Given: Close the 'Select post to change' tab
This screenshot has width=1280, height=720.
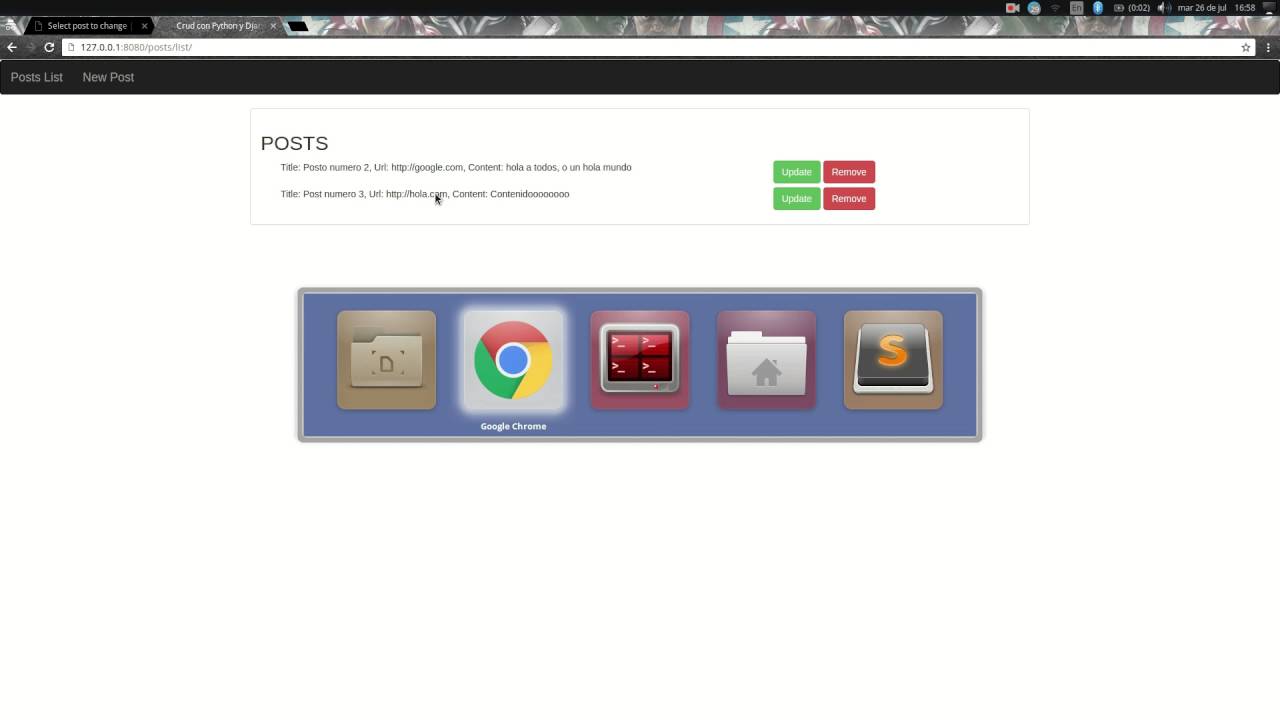Looking at the screenshot, I should [144, 26].
